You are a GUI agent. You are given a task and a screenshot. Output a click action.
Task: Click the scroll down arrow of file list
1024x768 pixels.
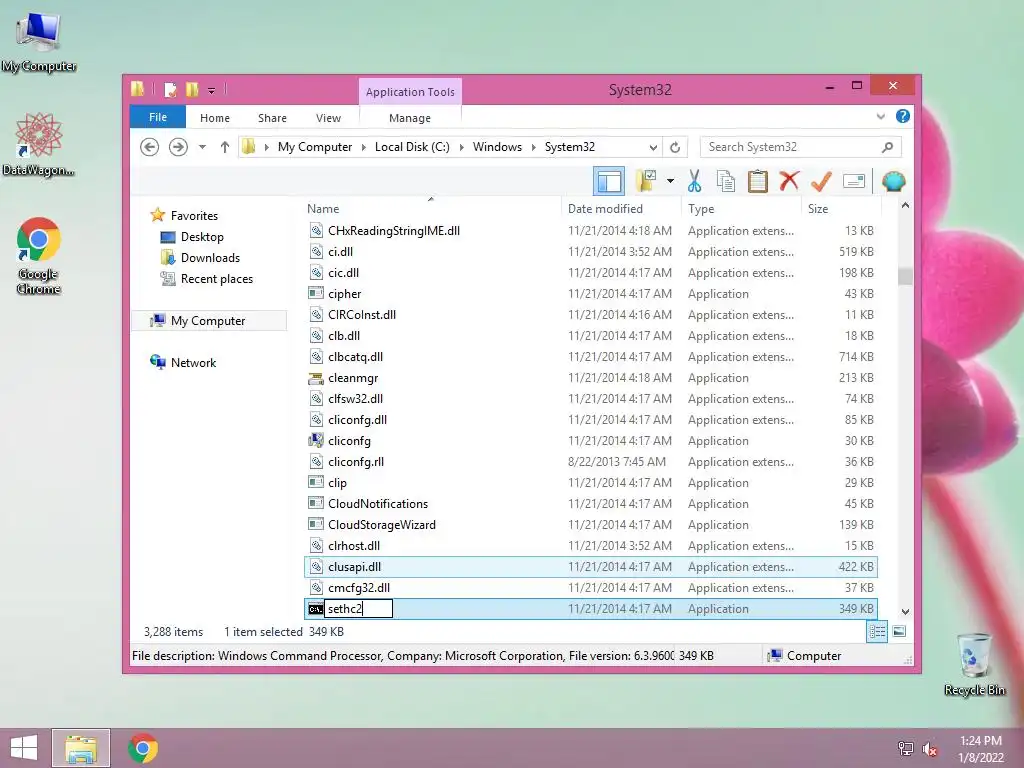(905, 612)
